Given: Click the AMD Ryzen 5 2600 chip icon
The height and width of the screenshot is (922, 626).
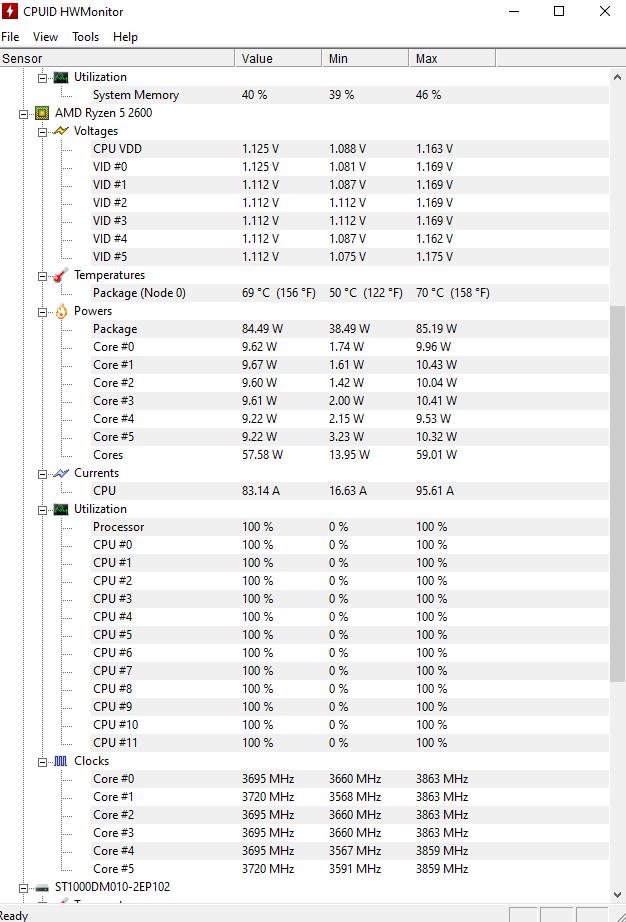Looking at the screenshot, I should 41,112.
